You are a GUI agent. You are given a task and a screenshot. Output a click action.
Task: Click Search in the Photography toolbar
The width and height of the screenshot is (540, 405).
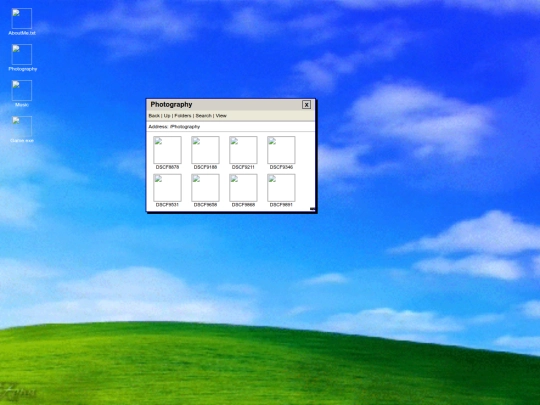(x=204, y=116)
